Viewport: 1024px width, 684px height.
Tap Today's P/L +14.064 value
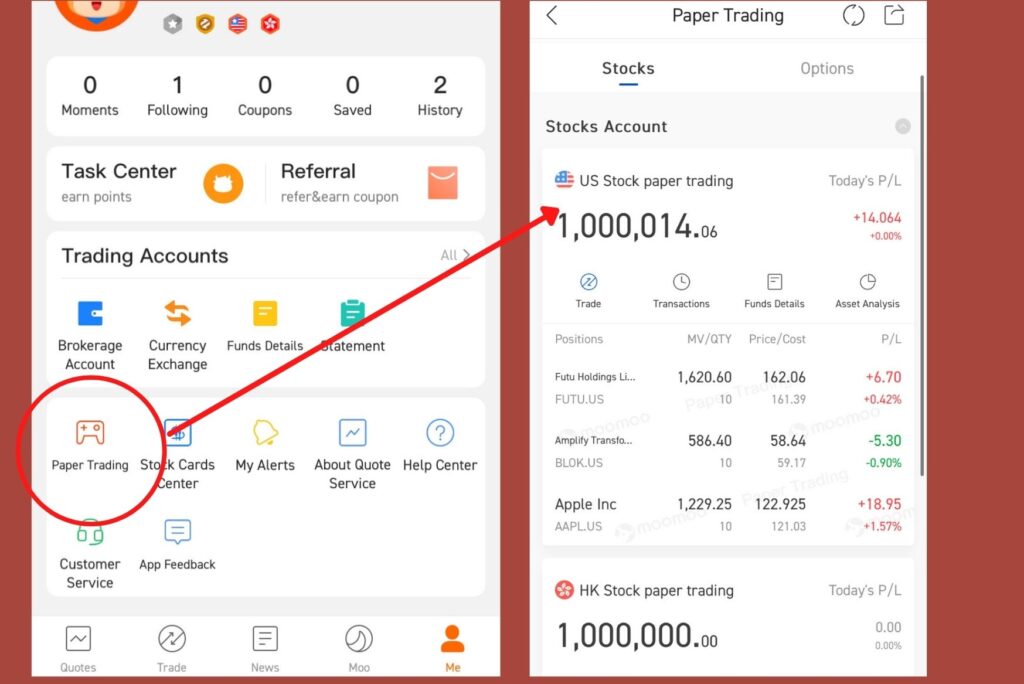coord(877,218)
